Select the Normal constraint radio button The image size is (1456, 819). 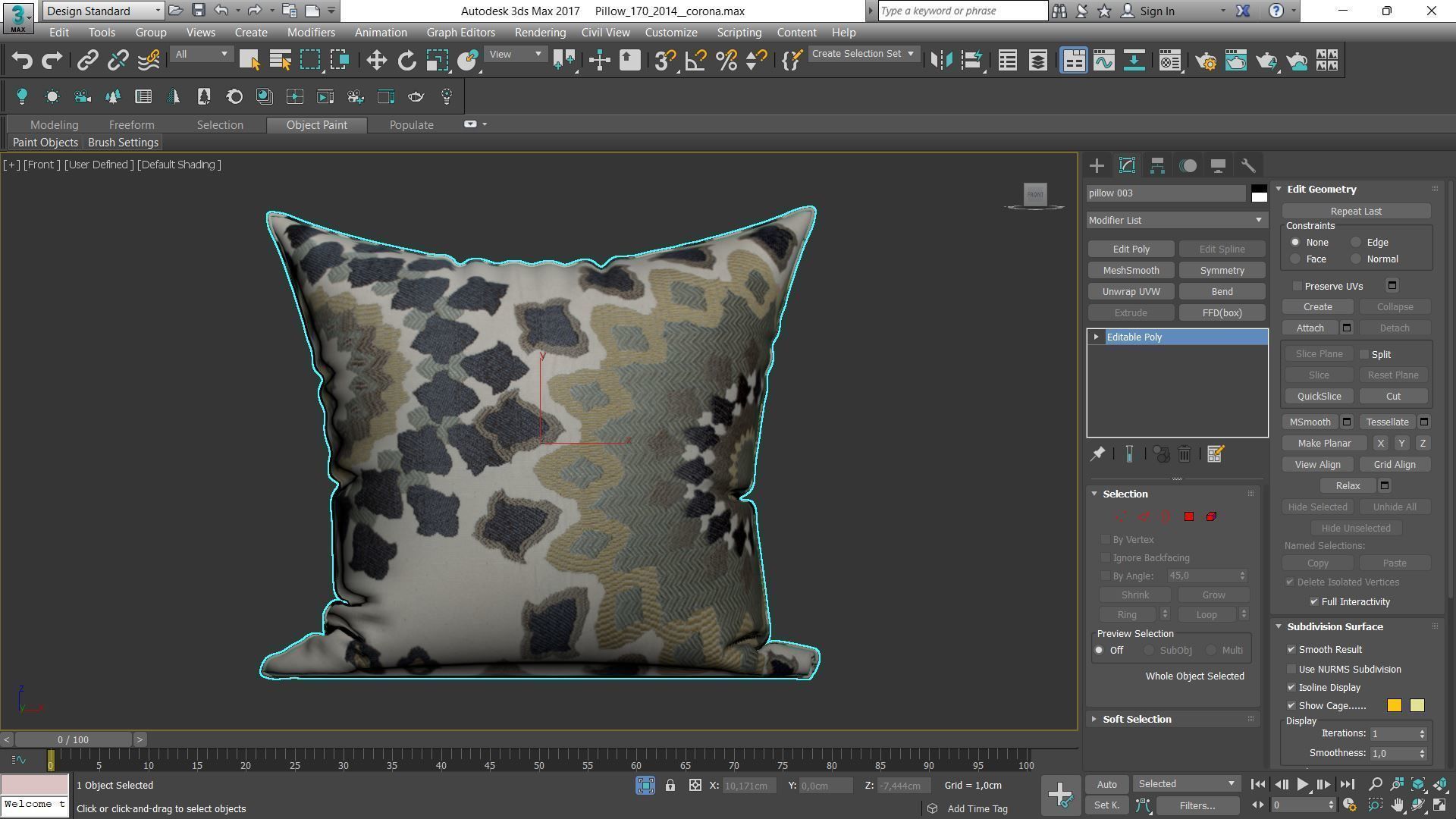(x=1356, y=259)
